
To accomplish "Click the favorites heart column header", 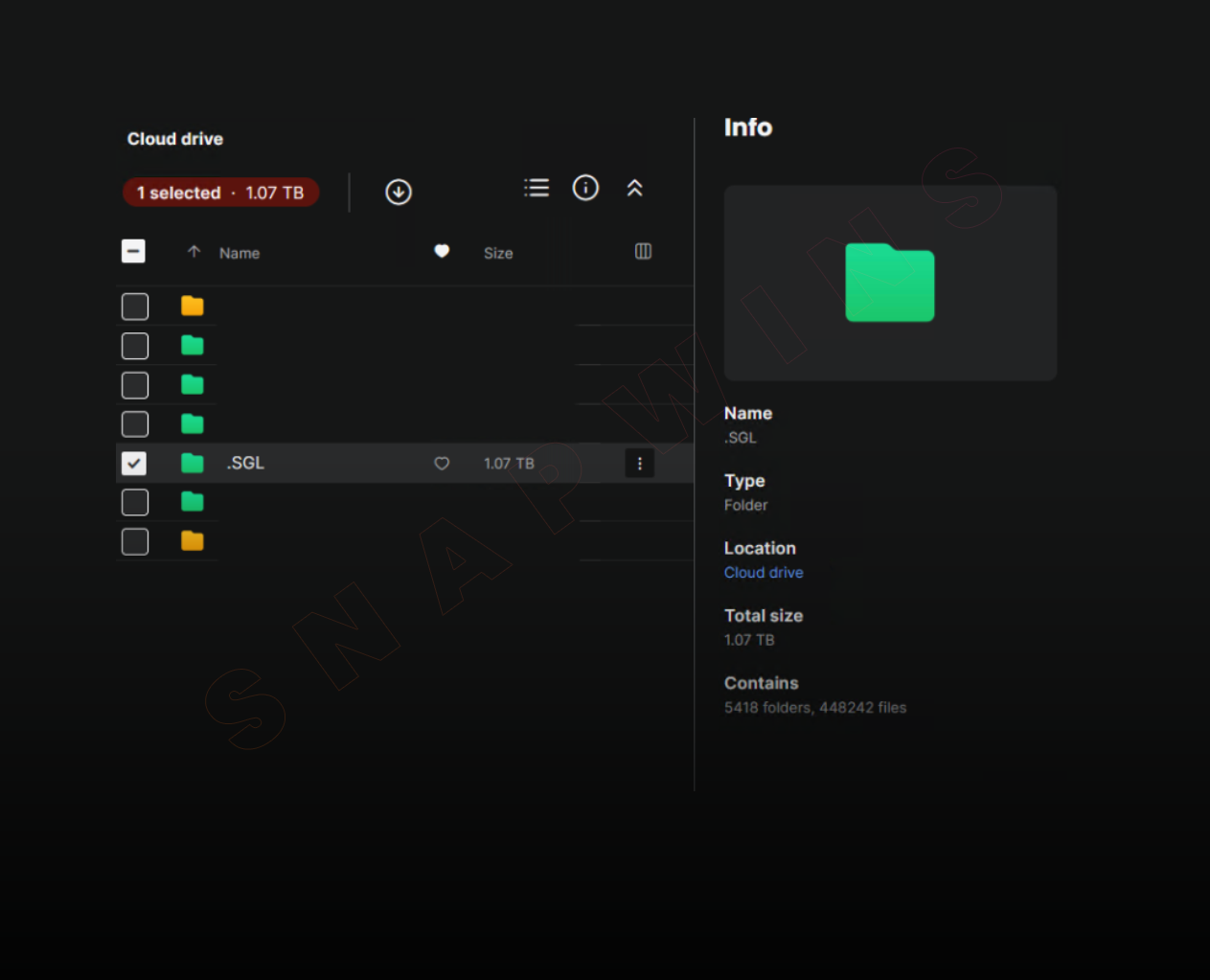I will 442,251.
